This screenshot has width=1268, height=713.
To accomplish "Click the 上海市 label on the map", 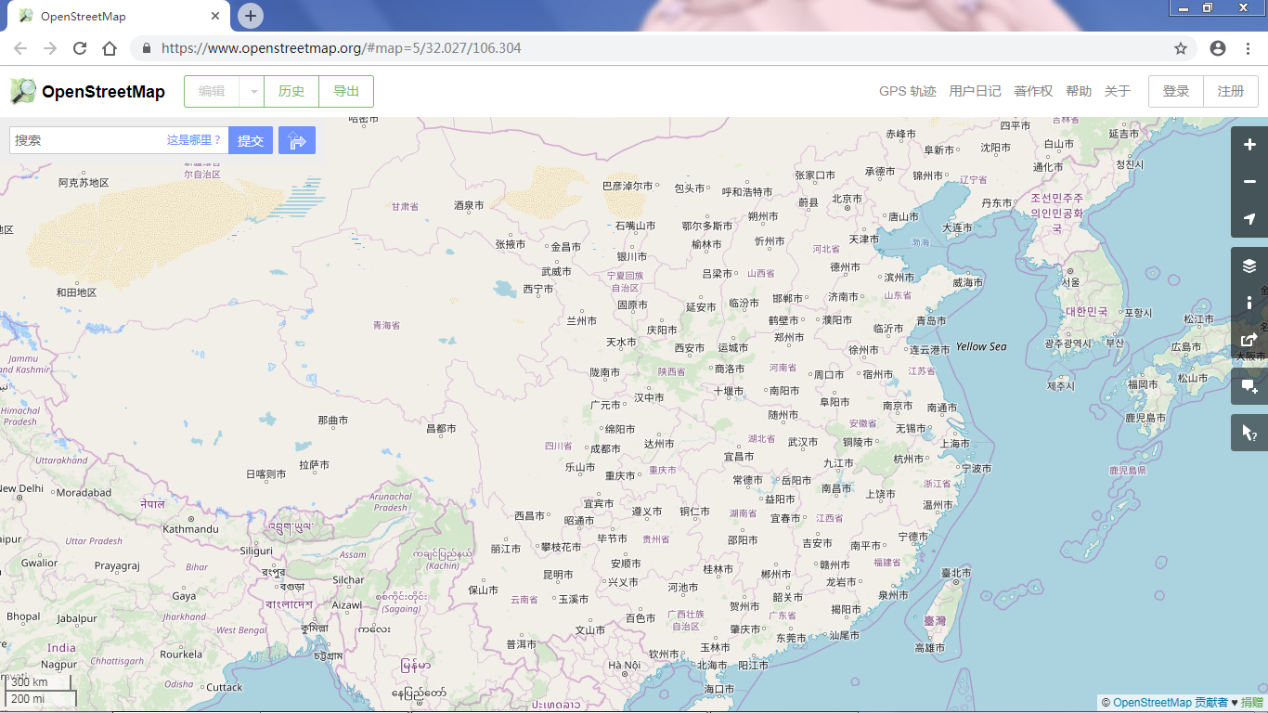I will coord(954,444).
